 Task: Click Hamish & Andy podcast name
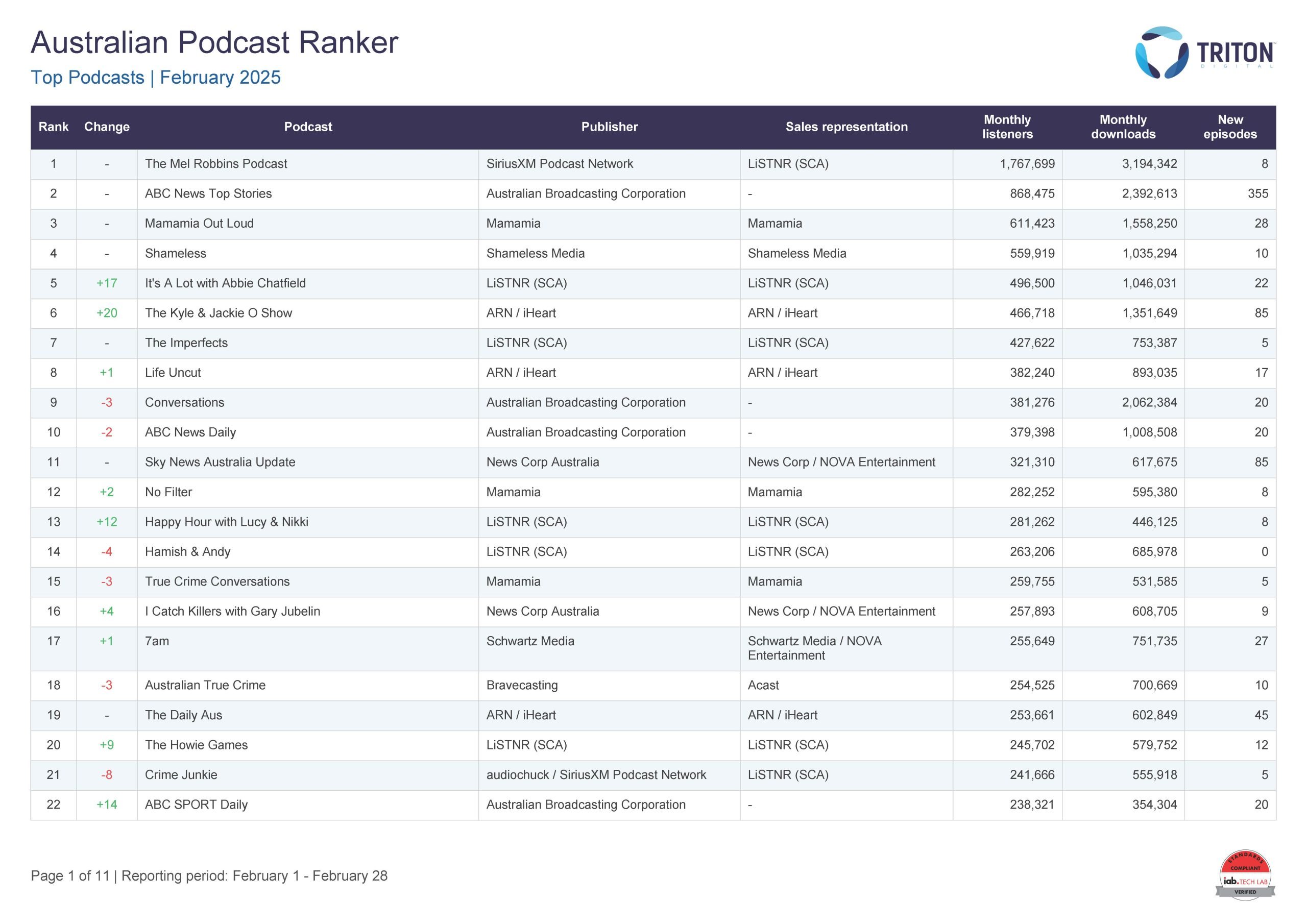coord(188,552)
